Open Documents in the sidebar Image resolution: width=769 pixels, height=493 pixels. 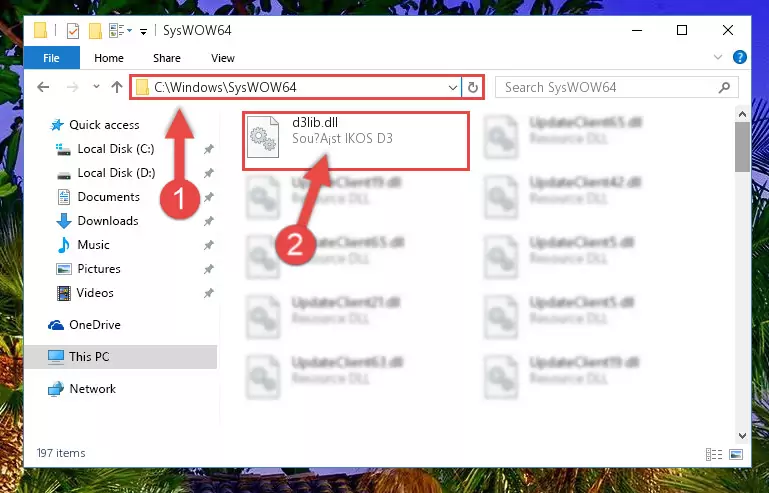(108, 197)
